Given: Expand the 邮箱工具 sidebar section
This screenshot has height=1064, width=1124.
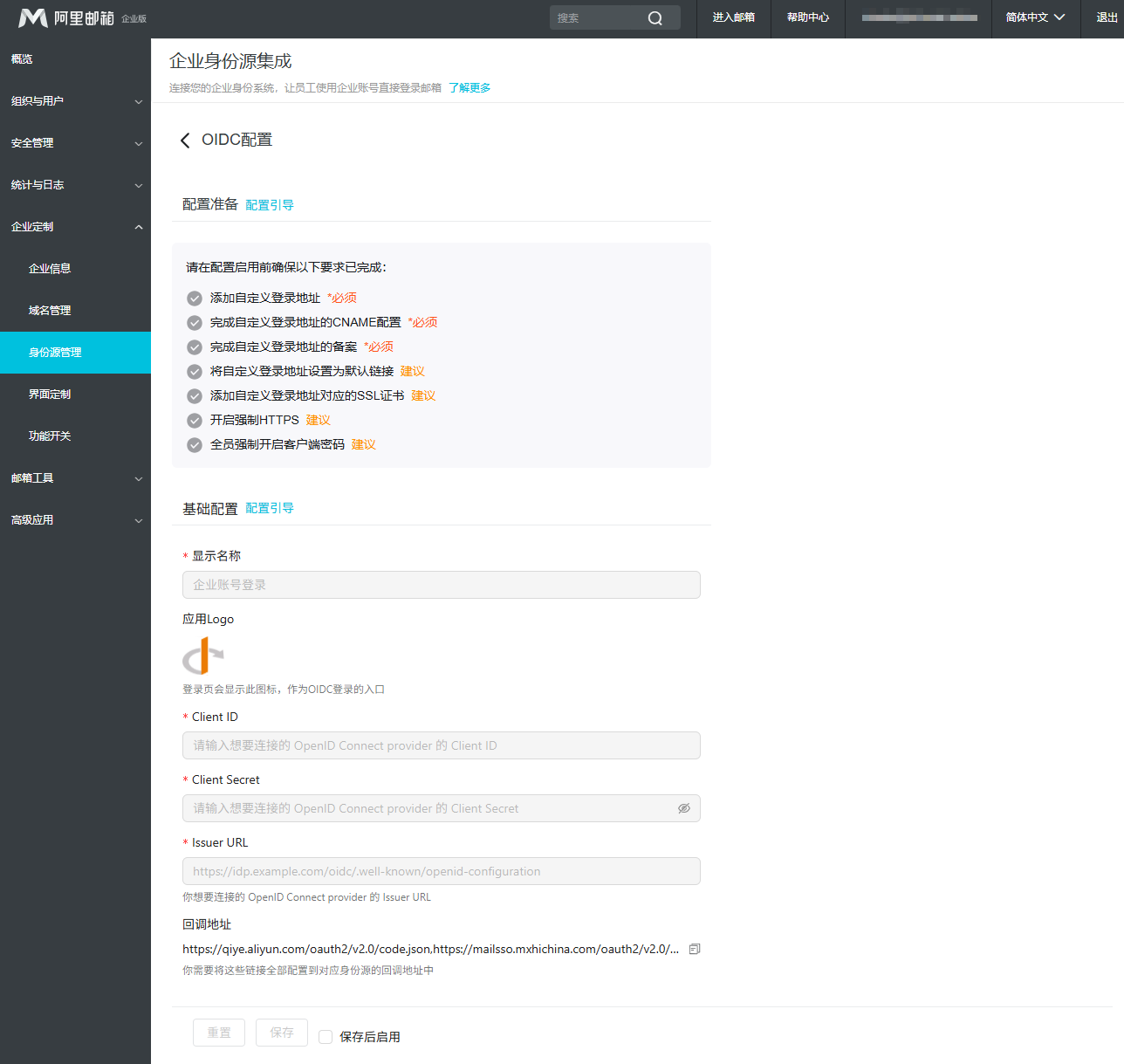Looking at the screenshot, I should 75,478.
